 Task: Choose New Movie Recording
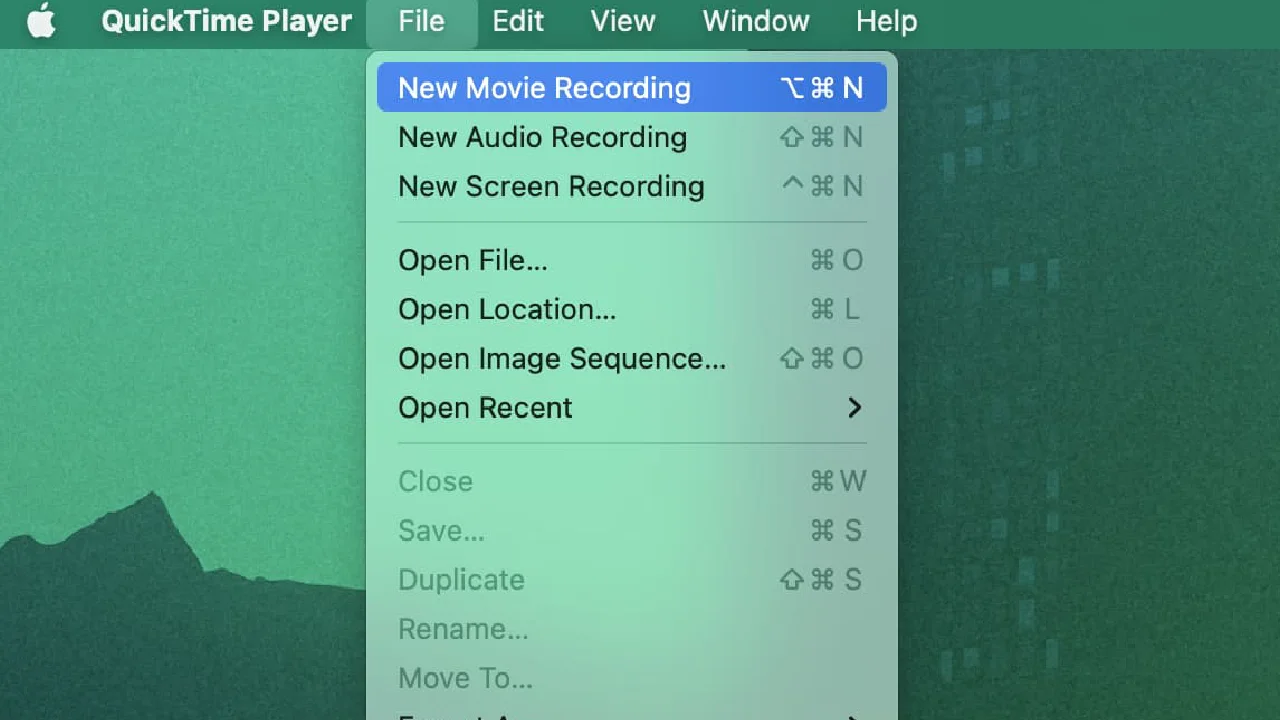pos(632,88)
